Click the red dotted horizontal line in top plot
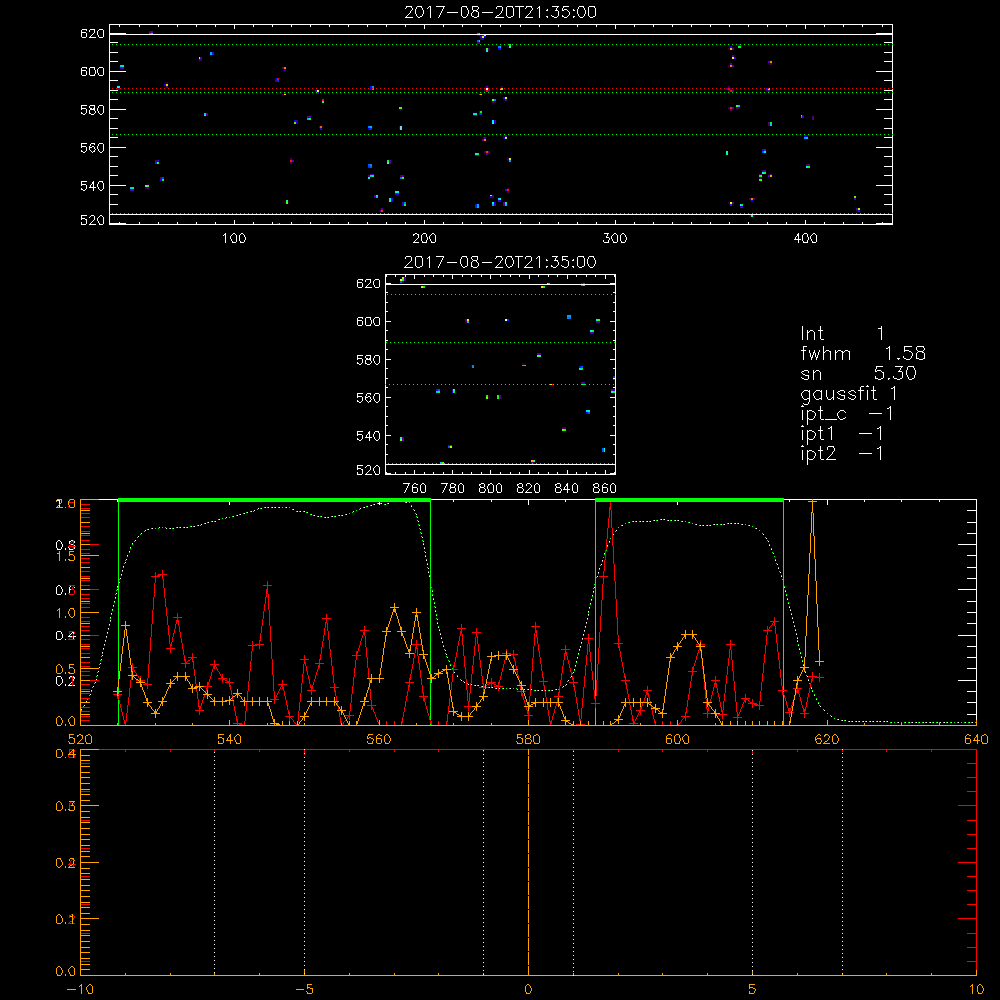Viewport: 1000px width, 1000px height. 501,89
